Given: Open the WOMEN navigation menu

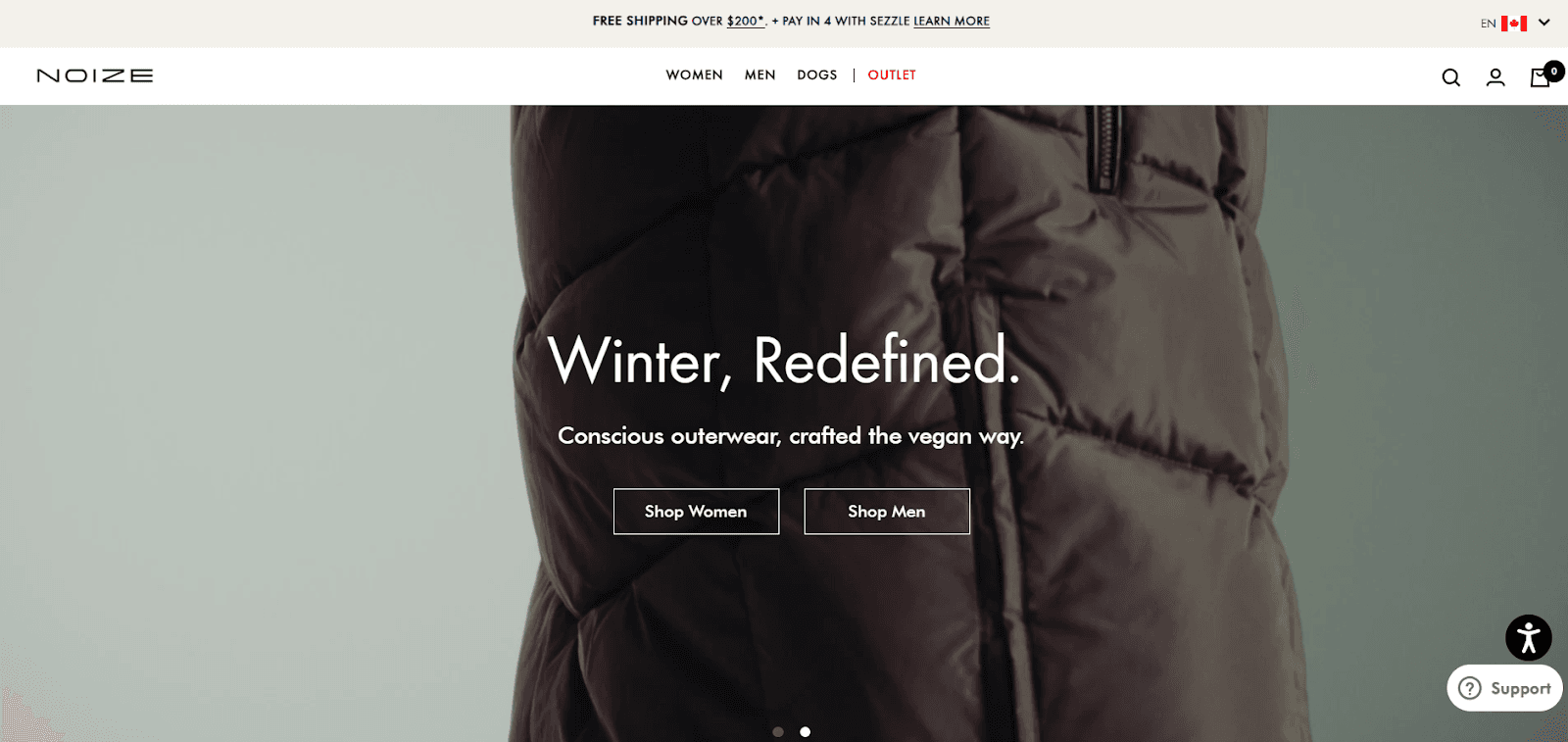Looking at the screenshot, I should tap(694, 75).
